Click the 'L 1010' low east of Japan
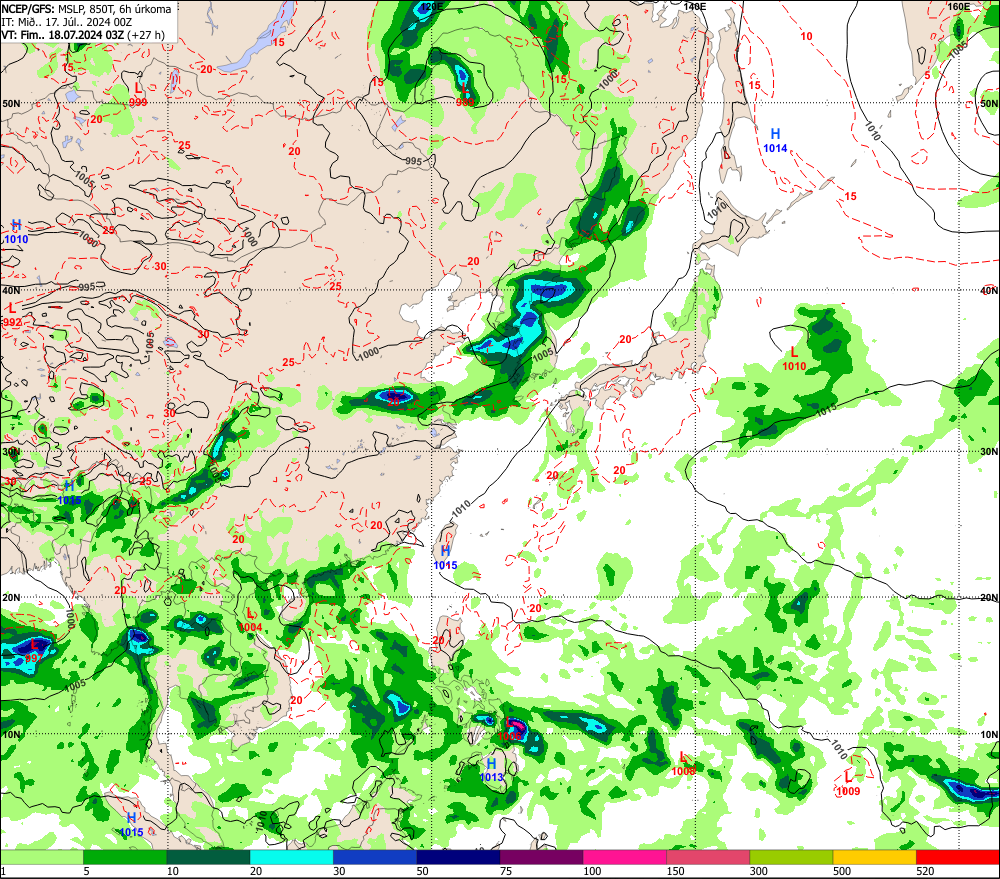This screenshot has width=1000, height=879. (794, 359)
